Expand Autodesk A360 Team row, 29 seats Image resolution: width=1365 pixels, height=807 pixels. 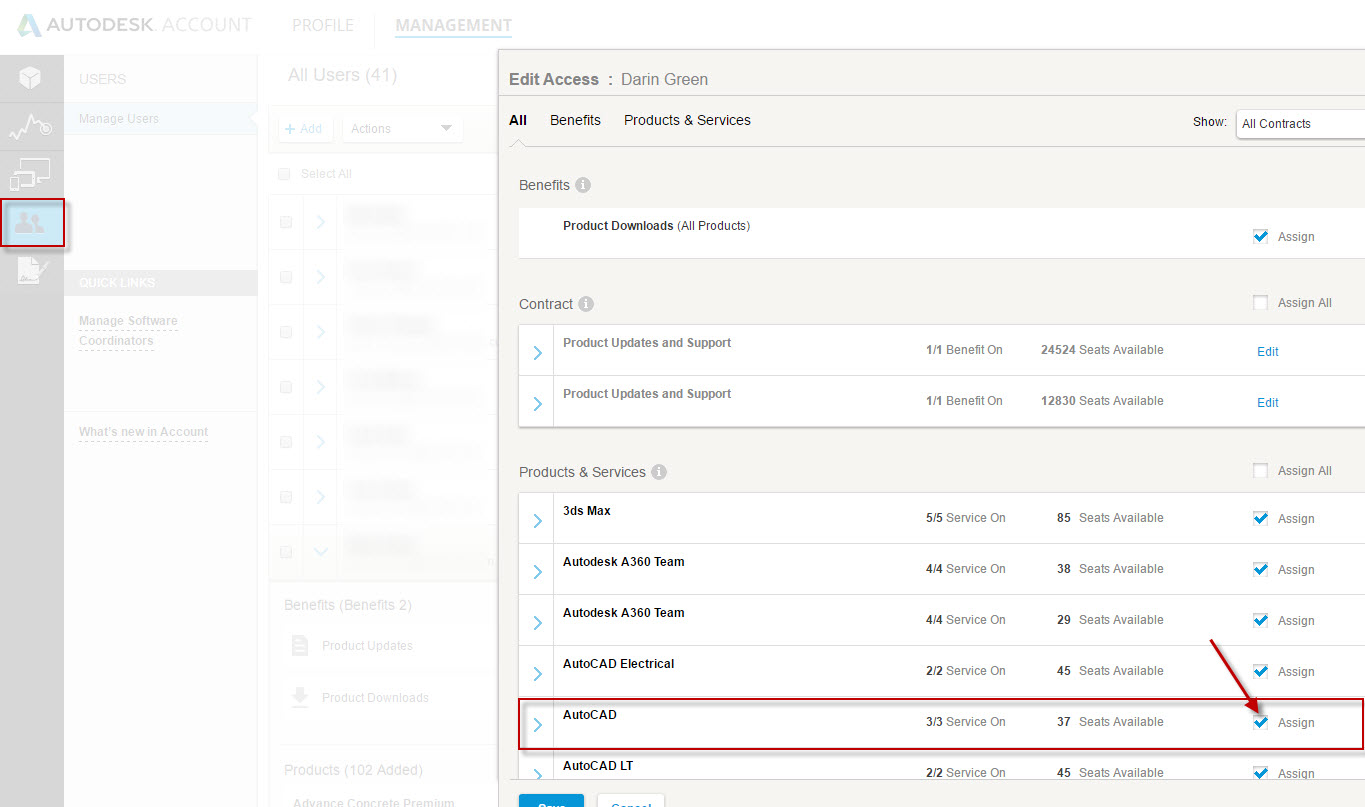pos(537,622)
